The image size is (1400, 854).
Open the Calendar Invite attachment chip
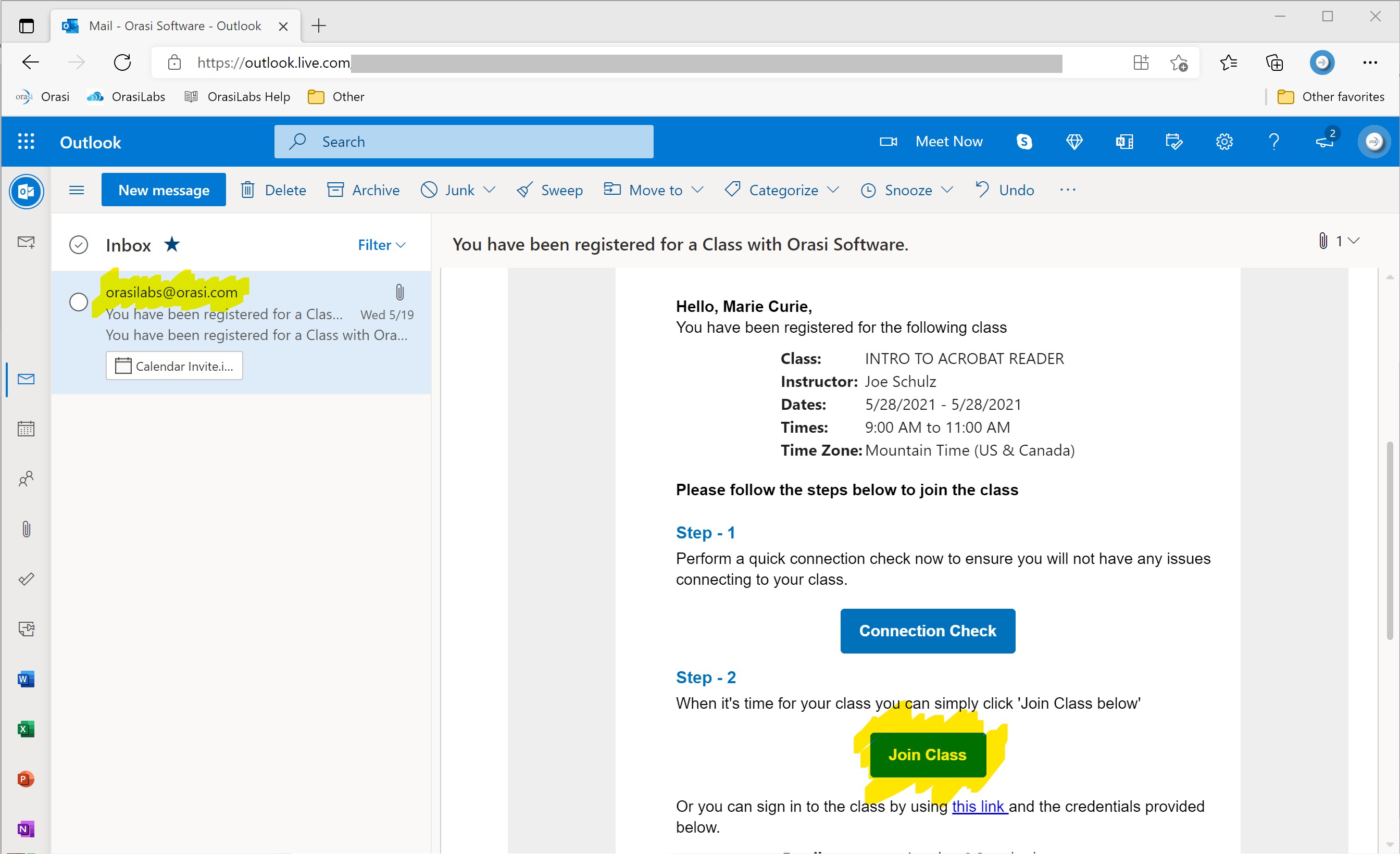(x=174, y=366)
